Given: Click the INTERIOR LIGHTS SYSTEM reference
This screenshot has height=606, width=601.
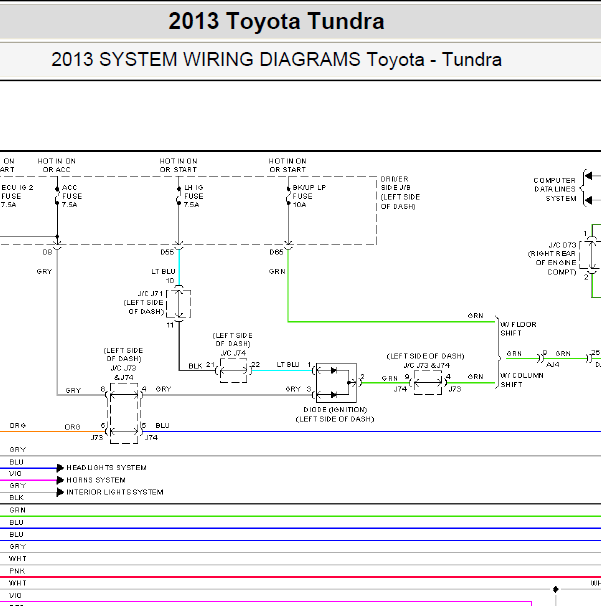Looking at the screenshot, I should pyautogui.click(x=115, y=492).
